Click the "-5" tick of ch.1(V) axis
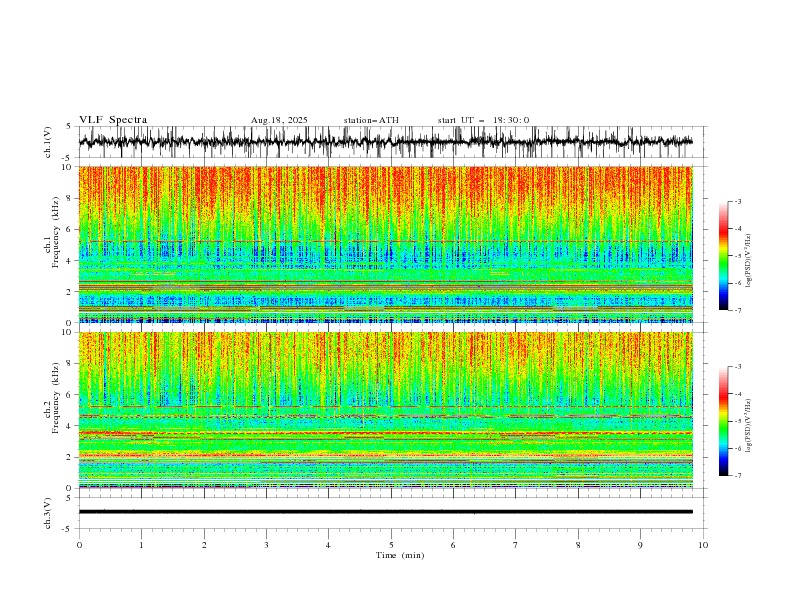Image resolution: width=792 pixels, height=612 pixels. tap(68, 158)
